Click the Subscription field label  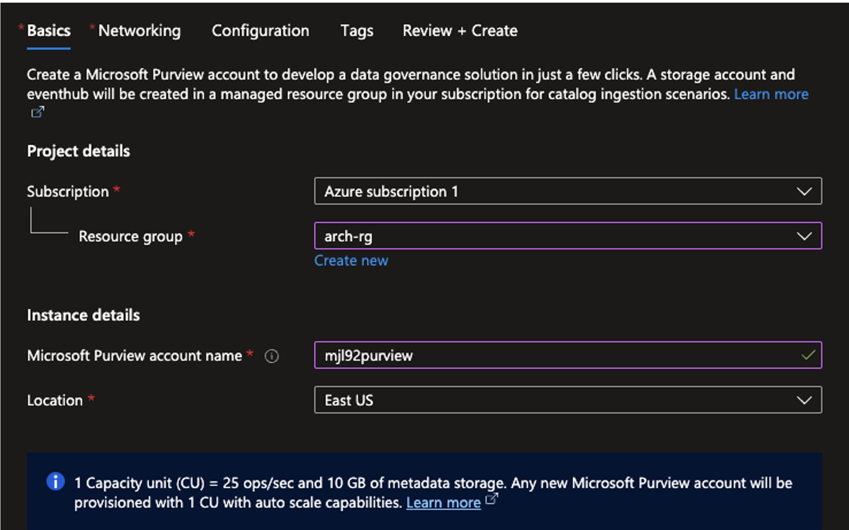tap(68, 192)
